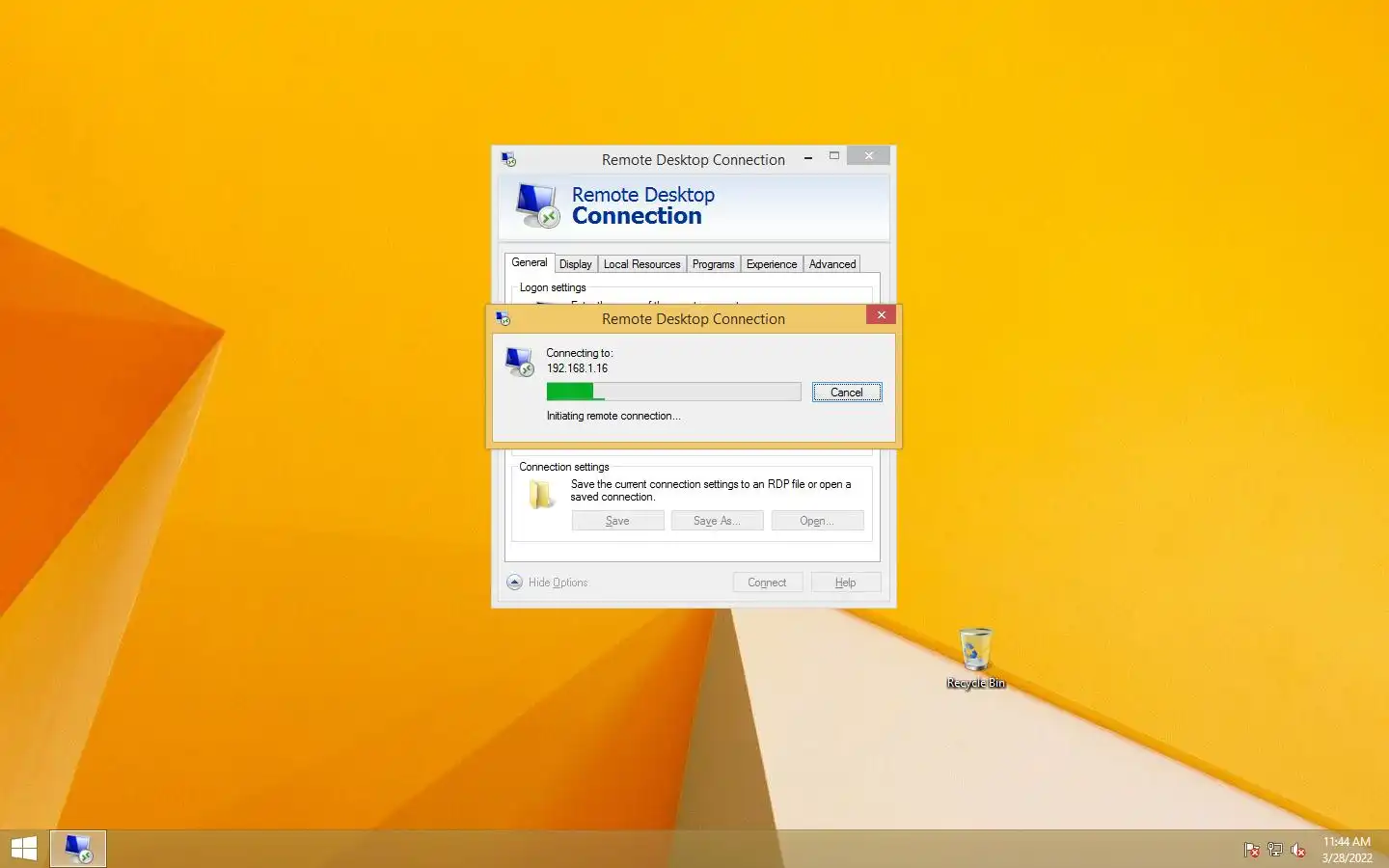
Task: Click the muted volume tray icon
Action: coord(1298,850)
